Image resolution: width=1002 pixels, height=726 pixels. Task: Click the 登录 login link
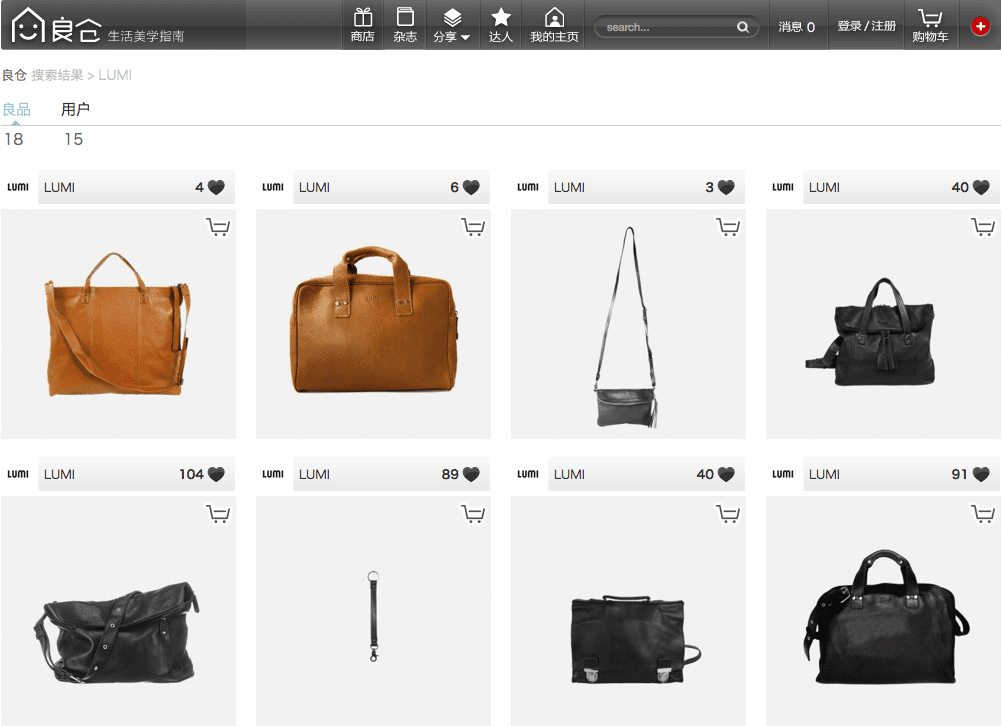(849, 26)
